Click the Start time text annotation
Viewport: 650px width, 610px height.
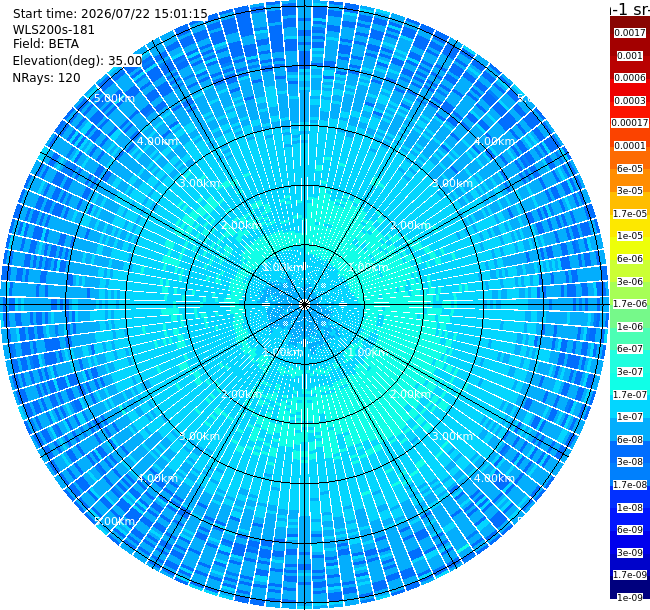(x=110, y=14)
